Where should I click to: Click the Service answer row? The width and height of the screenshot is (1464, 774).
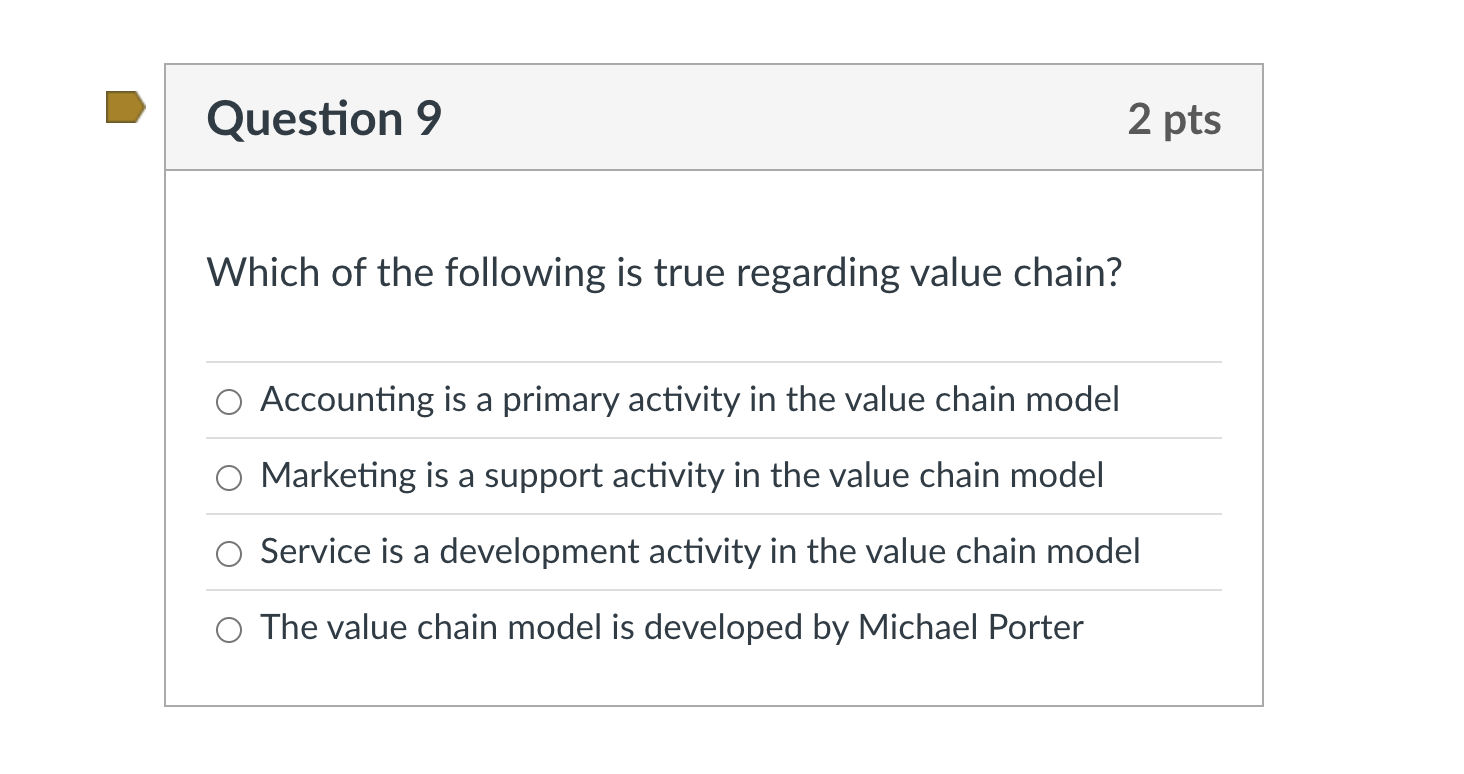click(699, 552)
